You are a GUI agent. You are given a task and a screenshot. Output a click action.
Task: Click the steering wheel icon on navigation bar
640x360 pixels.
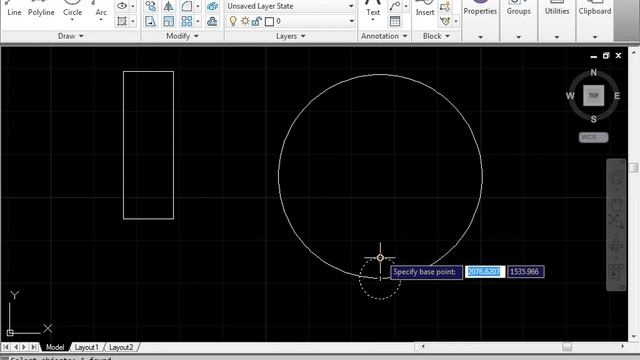click(616, 178)
